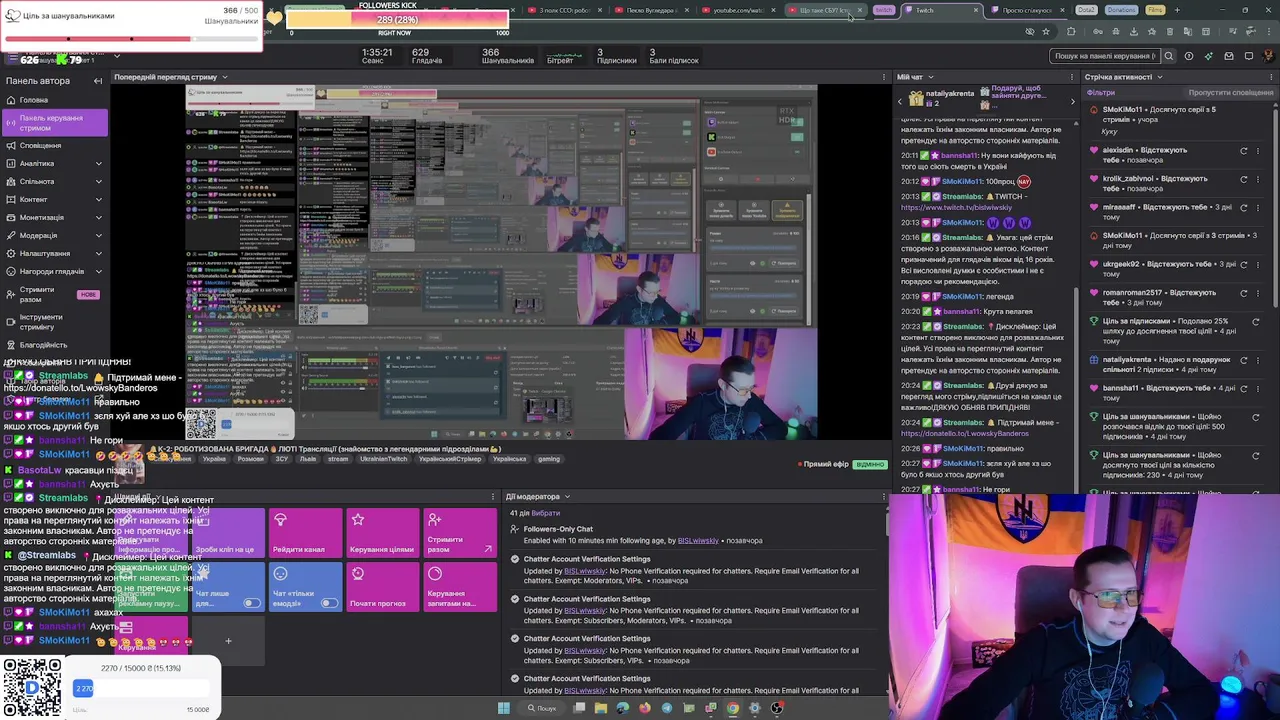1280x720 pixels.
Task: Expand the Спільнота sidebar section
Action: click(x=98, y=181)
